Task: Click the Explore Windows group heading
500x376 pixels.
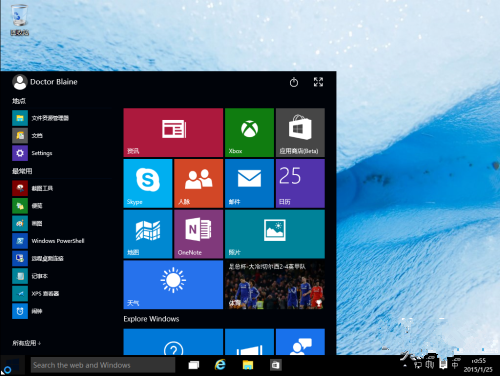Action: [151, 319]
